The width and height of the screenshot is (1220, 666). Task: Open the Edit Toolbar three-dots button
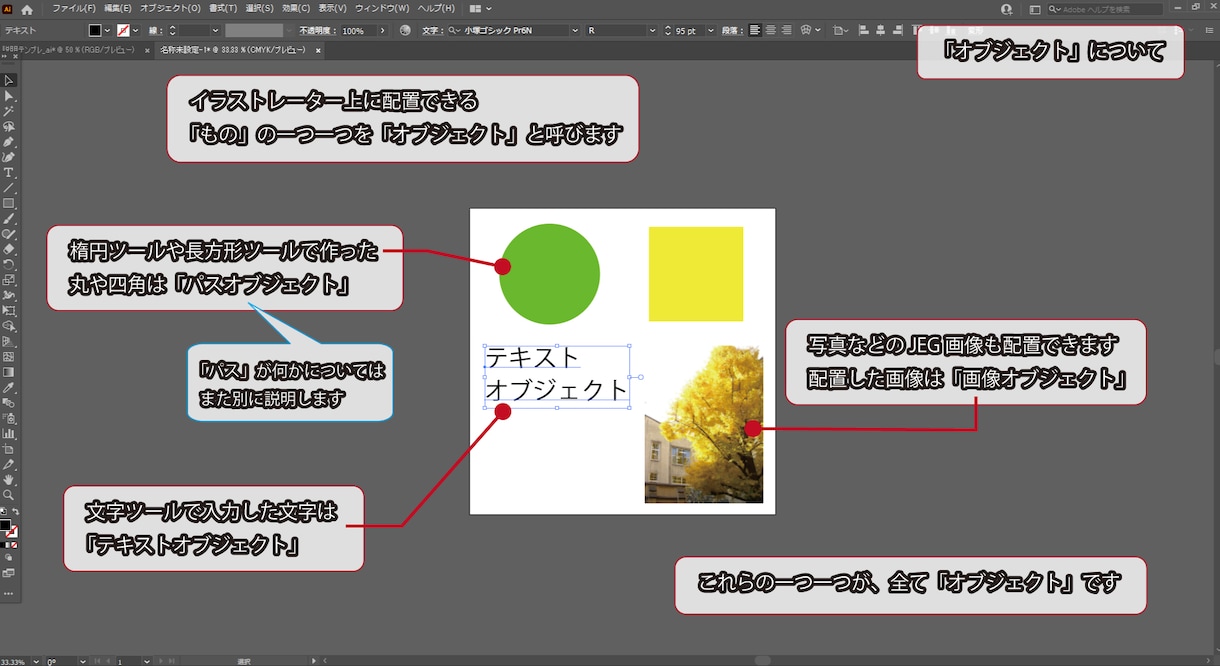coord(9,593)
